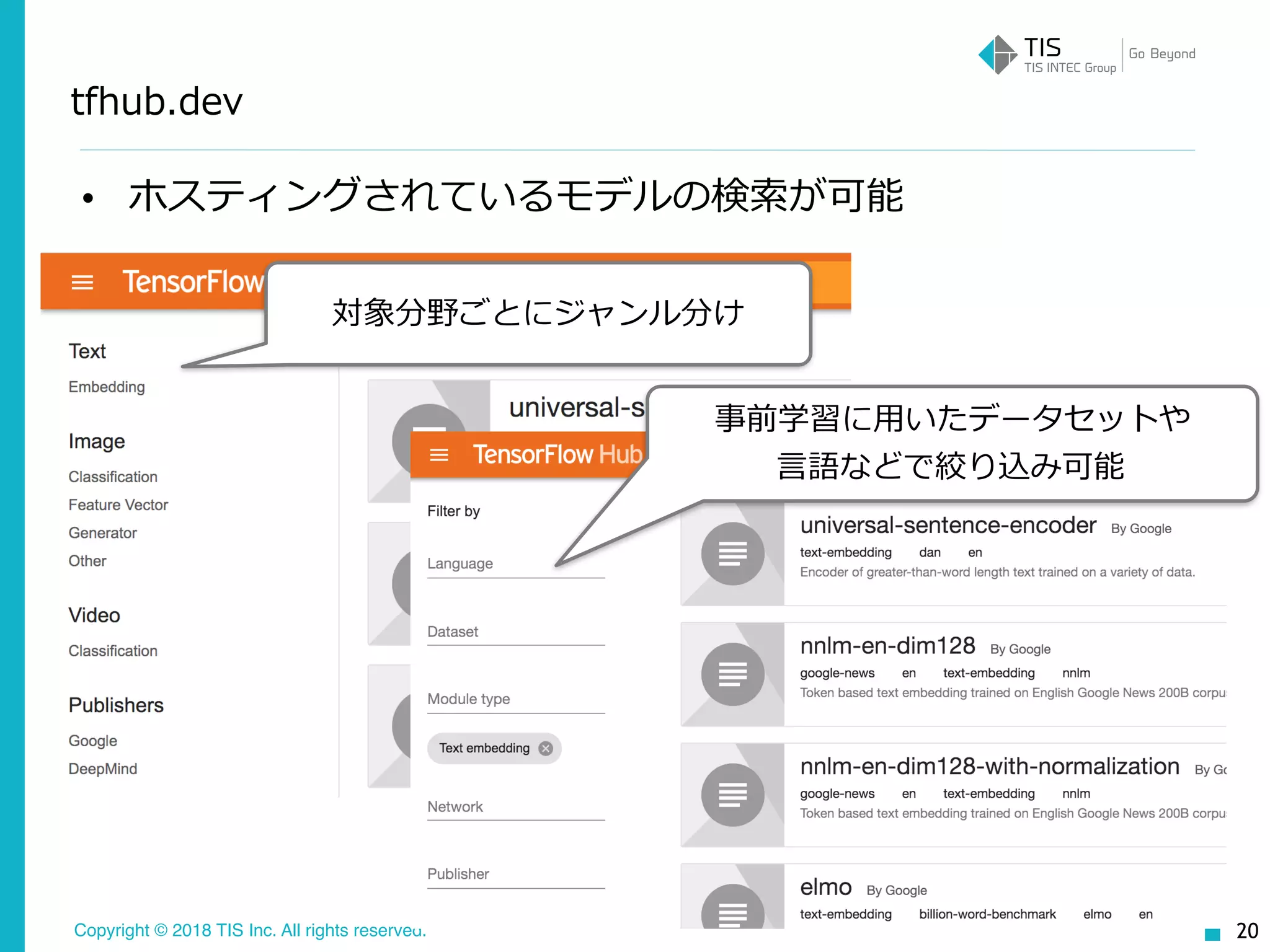Screen dimensions: 1270x952
Task: Open the TensorFlow hamburger menu
Action: (82, 283)
